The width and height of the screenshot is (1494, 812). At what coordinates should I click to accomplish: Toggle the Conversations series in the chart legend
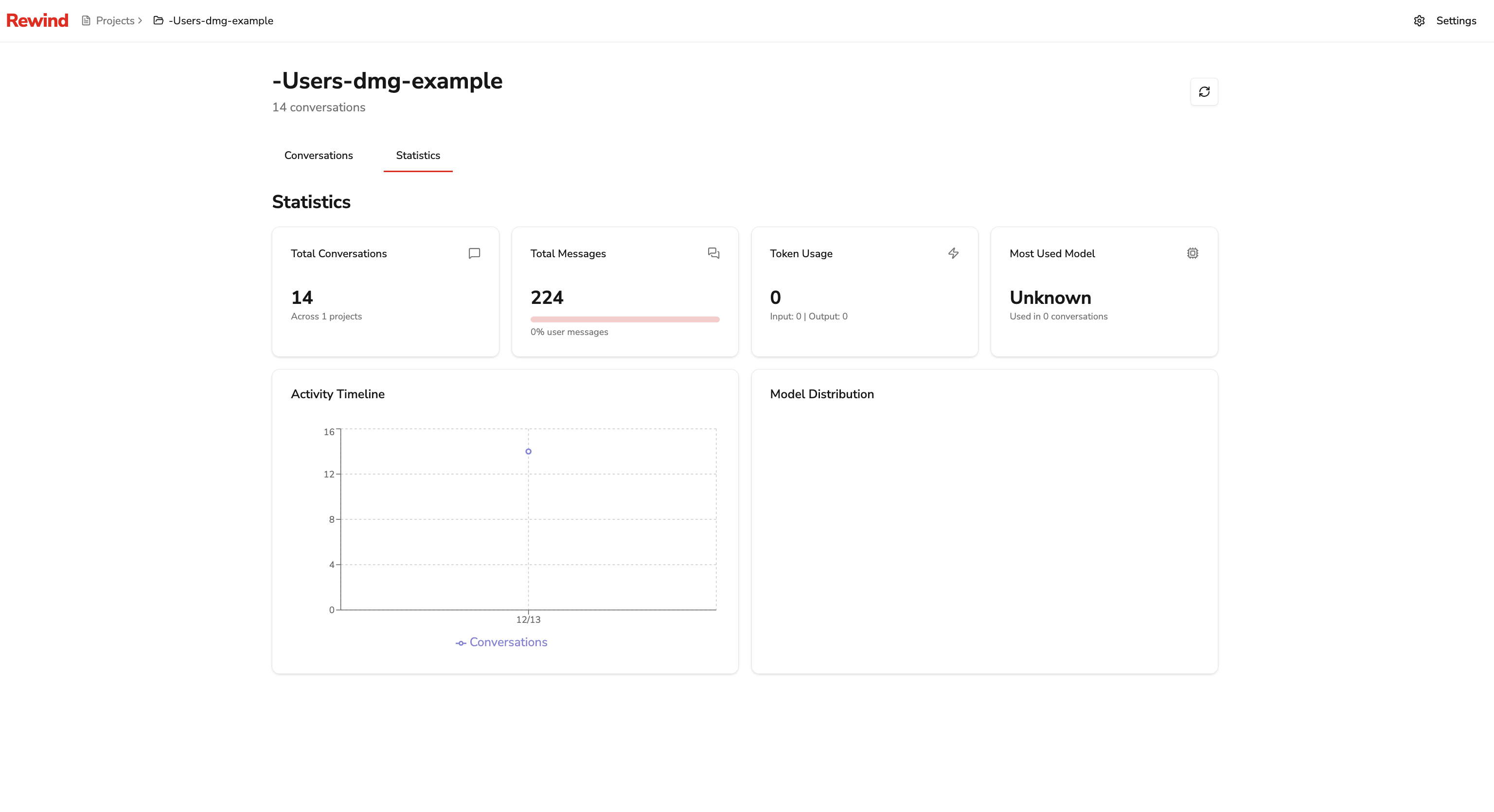501,642
